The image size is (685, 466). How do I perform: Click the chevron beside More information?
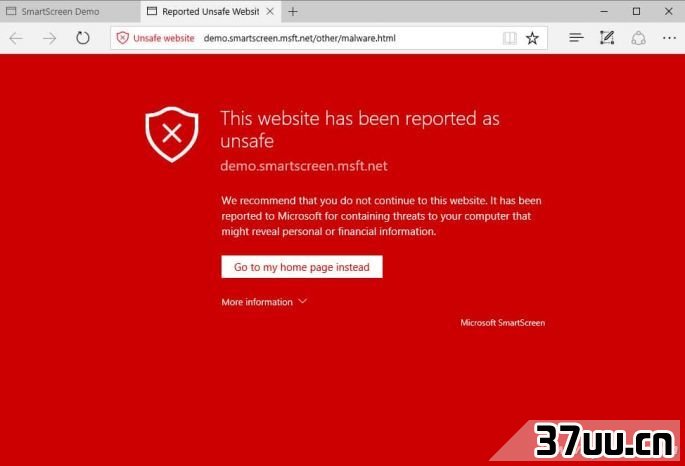click(302, 301)
